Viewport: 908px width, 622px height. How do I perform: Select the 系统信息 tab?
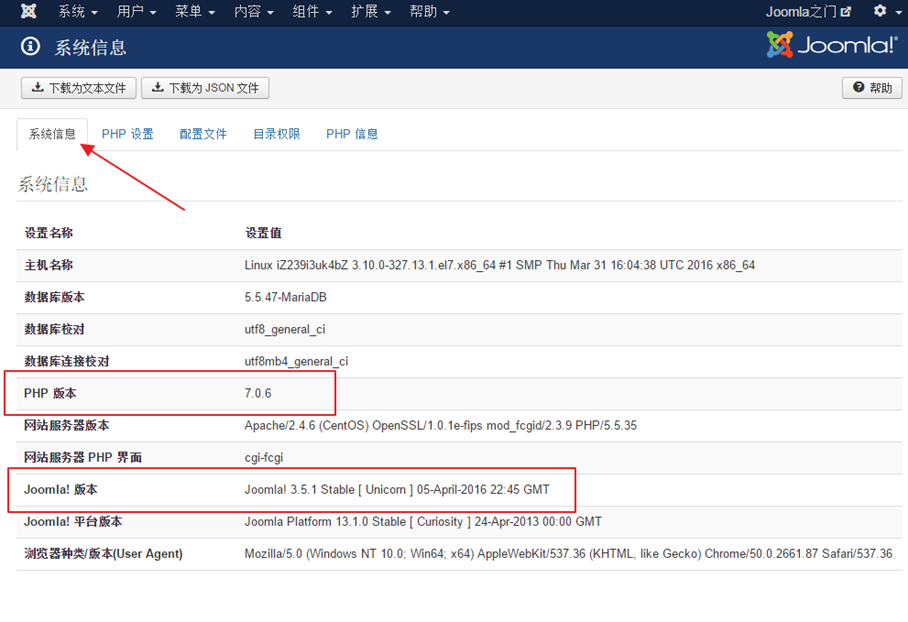pos(52,134)
